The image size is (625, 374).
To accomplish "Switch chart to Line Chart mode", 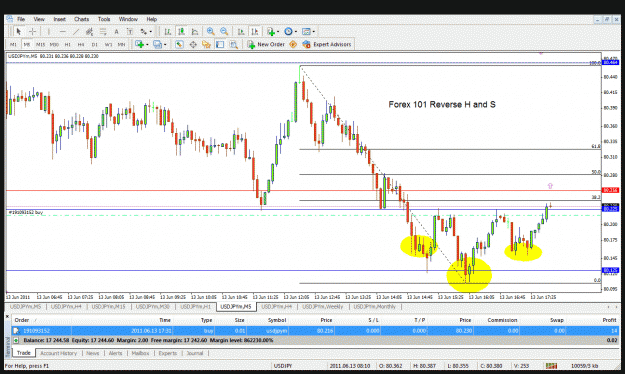I will 195,31.
